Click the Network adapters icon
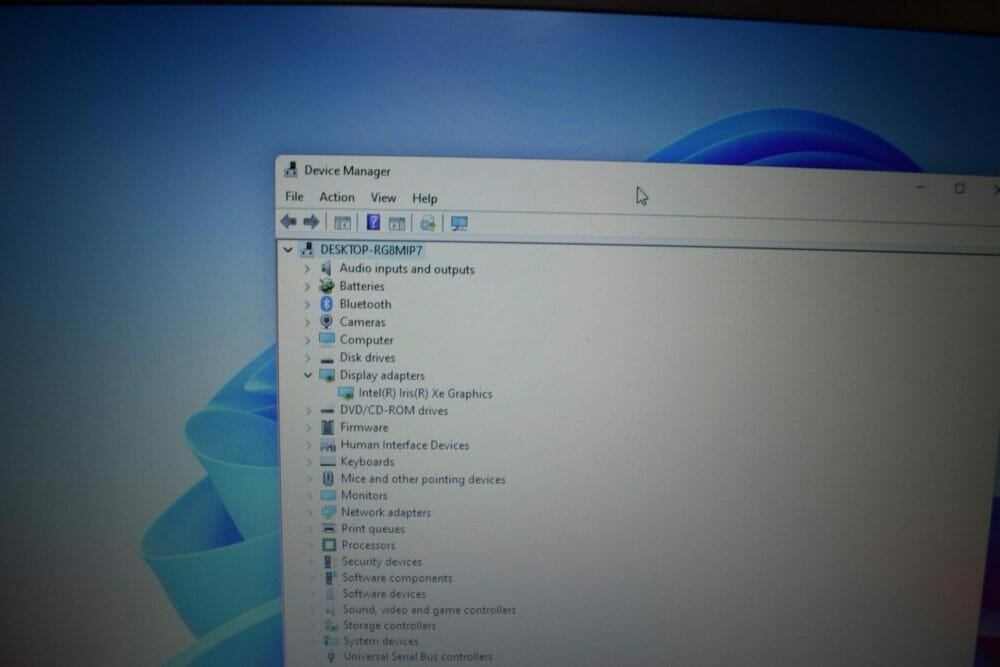The height and width of the screenshot is (667, 1000). click(329, 511)
